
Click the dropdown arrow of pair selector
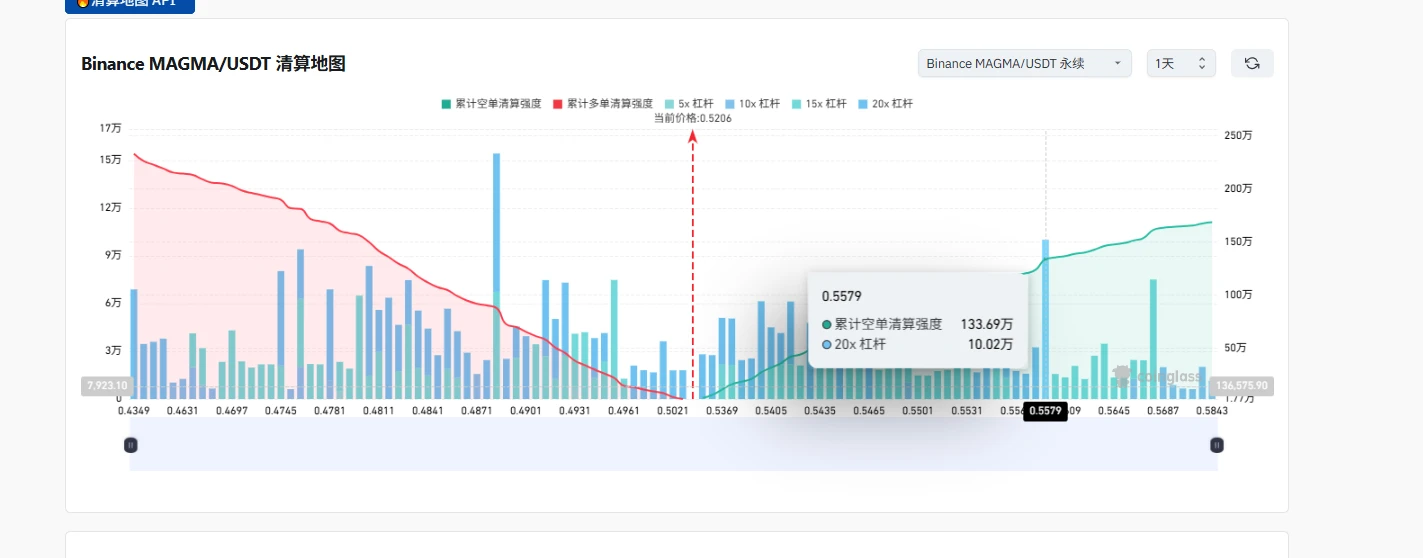pyautogui.click(x=1117, y=63)
